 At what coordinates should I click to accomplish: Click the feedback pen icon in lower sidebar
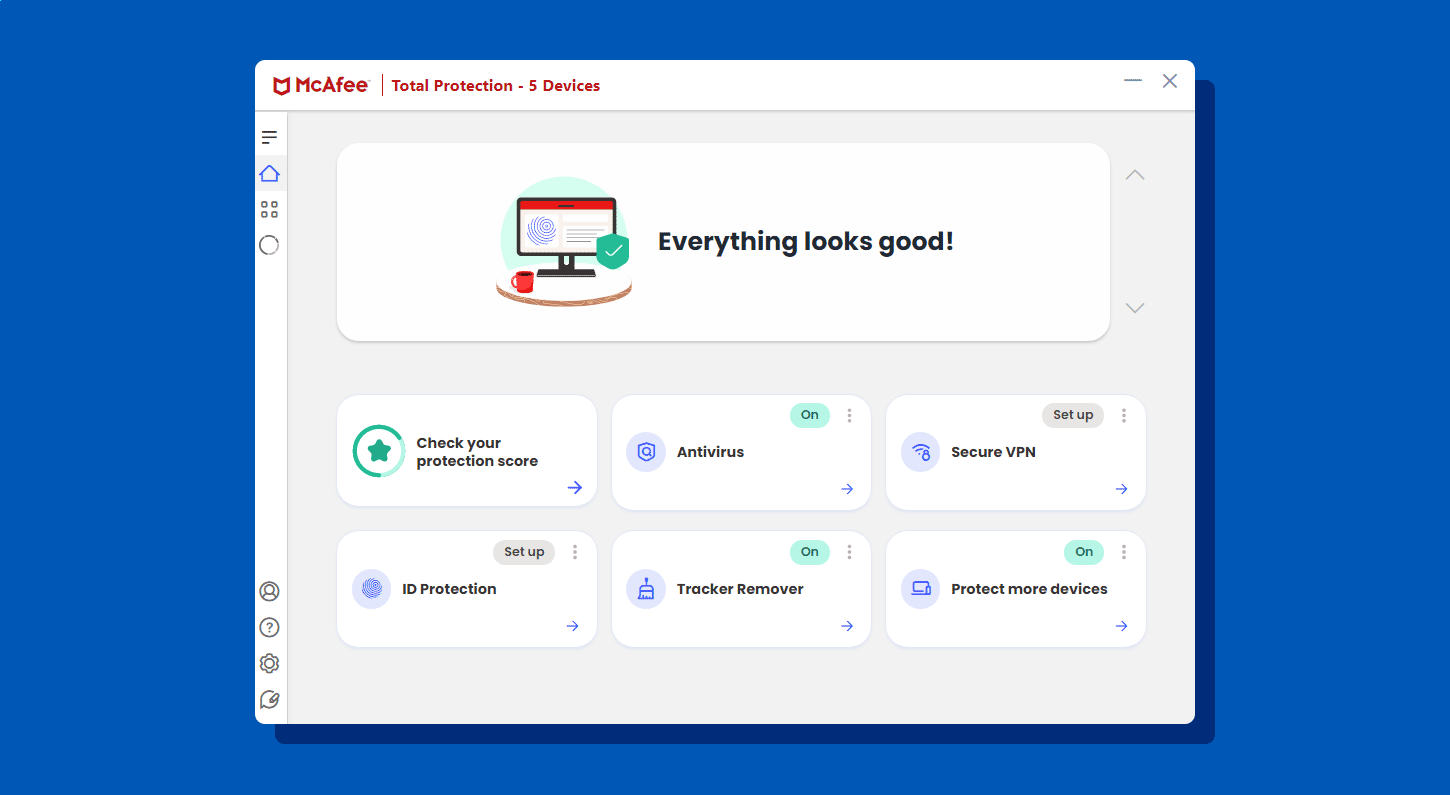coord(269,699)
